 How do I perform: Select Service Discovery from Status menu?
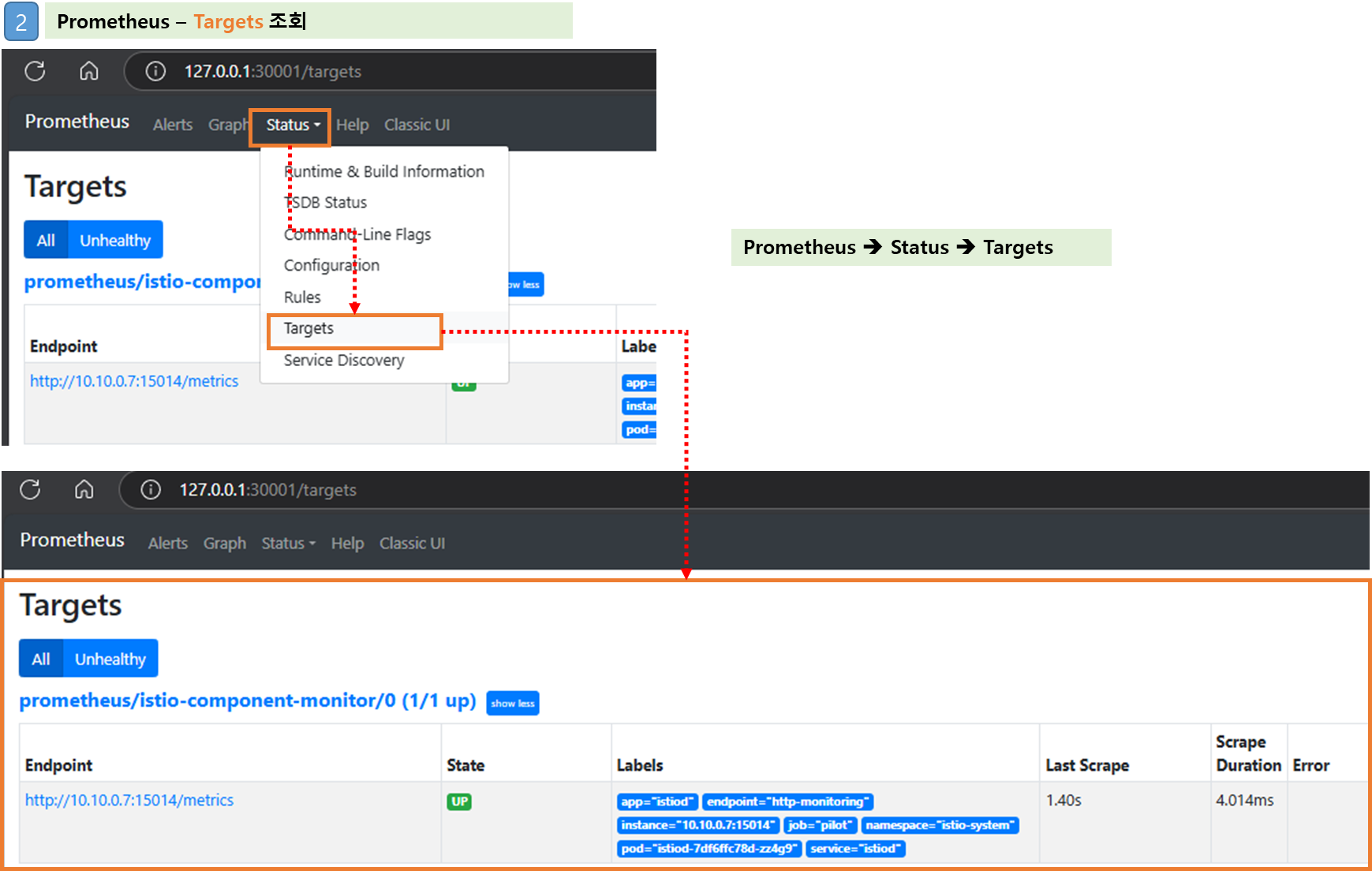pyautogui.click(x=344, y=360)
